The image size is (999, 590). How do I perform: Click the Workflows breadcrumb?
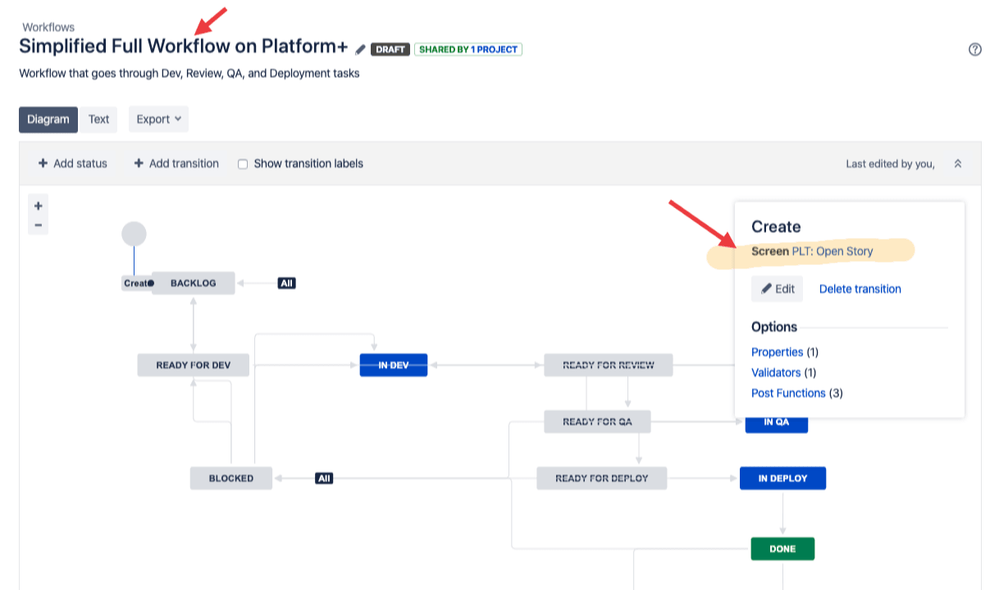(x=48, y=27)
